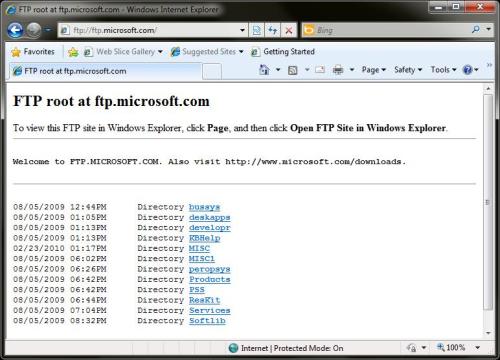500x360 pixels.
Task: Click the Compatibility View icon
Action: [x=256, y=31]
